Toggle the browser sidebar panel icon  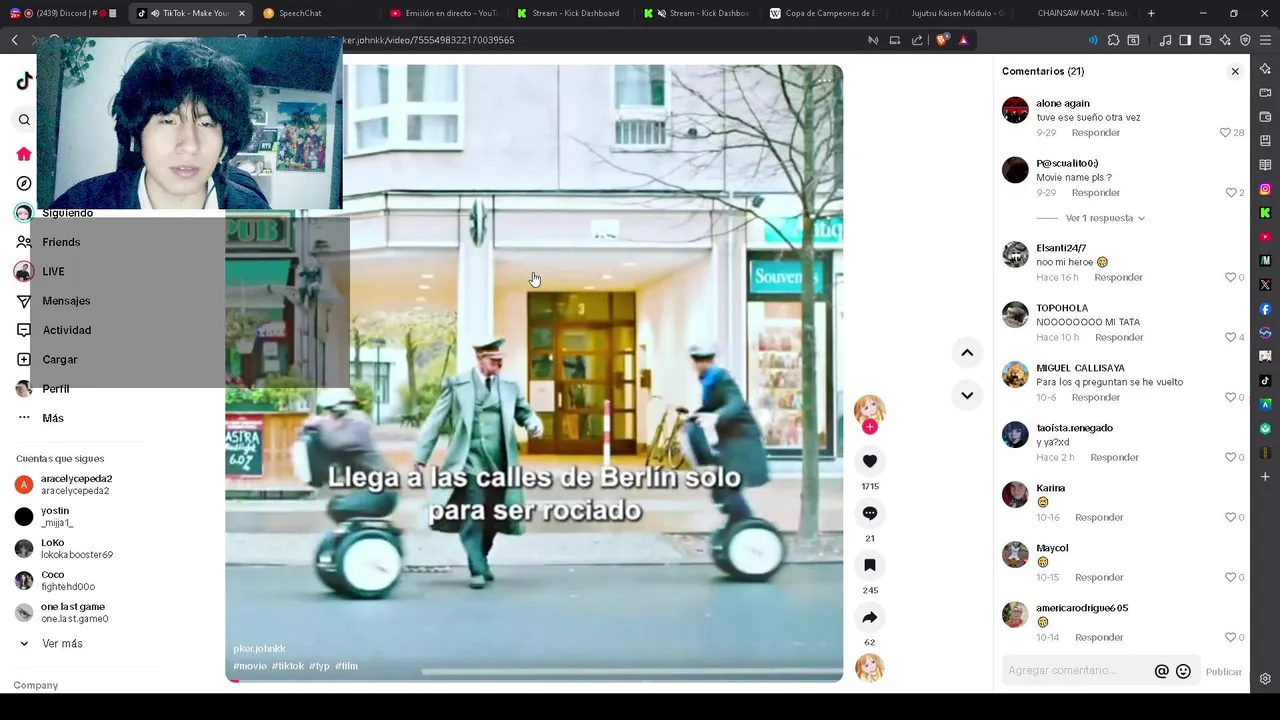[x=1185, y=40]
